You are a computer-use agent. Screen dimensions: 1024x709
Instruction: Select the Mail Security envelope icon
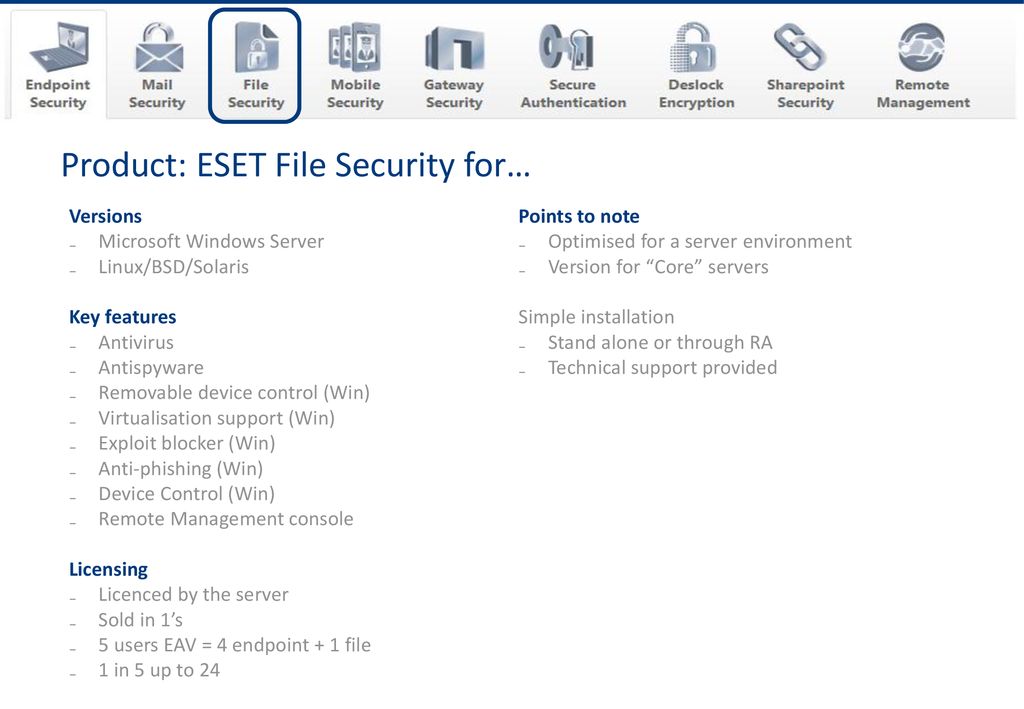[157, 47]
